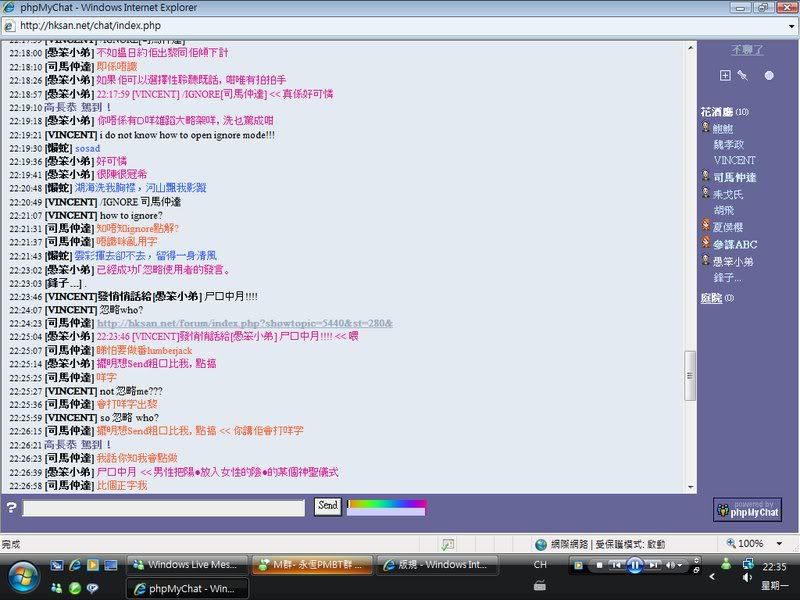Open the zoom level dropdown arrow
The width and height of the screenshot is (800, 600).
pyautogui.click(x=779, y=543)
